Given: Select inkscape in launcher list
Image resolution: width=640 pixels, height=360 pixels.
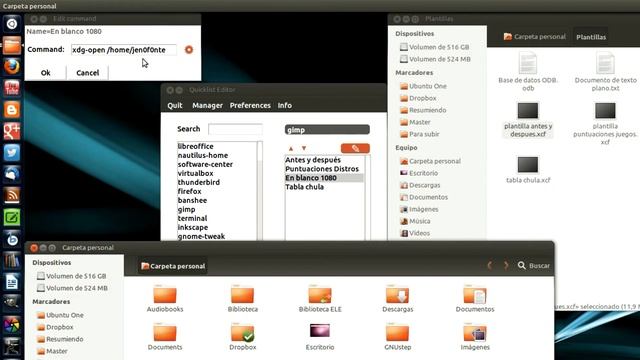Looking at the screenshot, I should point(193,227).
